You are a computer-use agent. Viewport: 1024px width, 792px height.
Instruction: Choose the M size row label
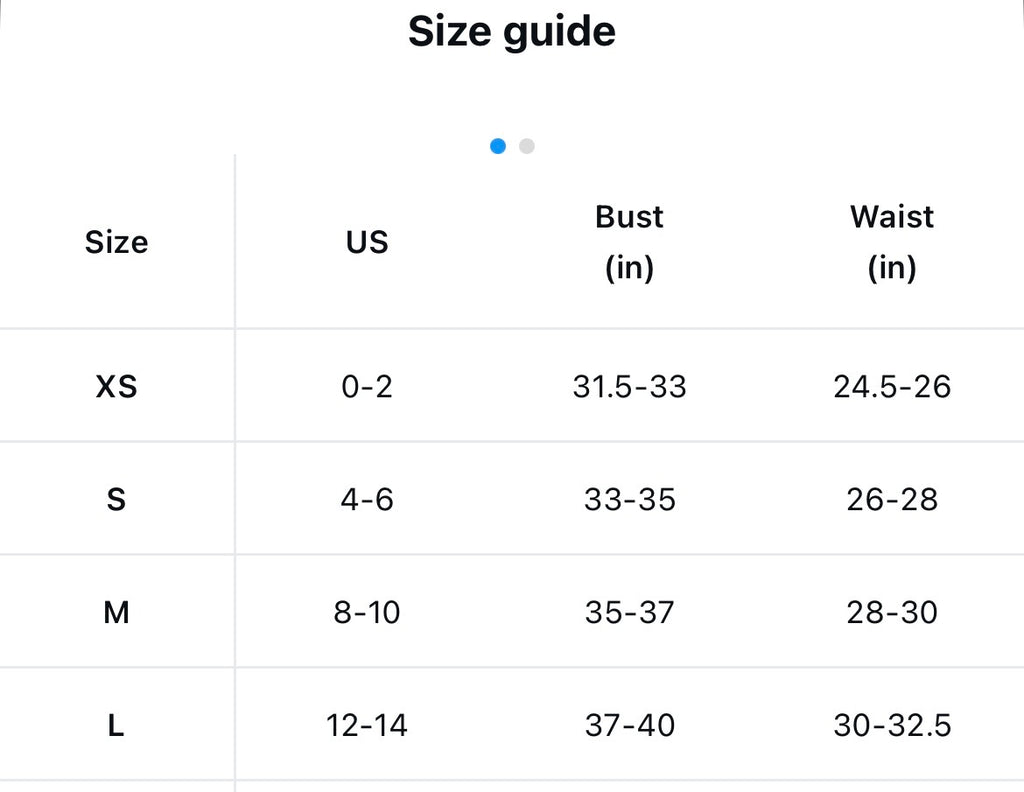(116, 612)
